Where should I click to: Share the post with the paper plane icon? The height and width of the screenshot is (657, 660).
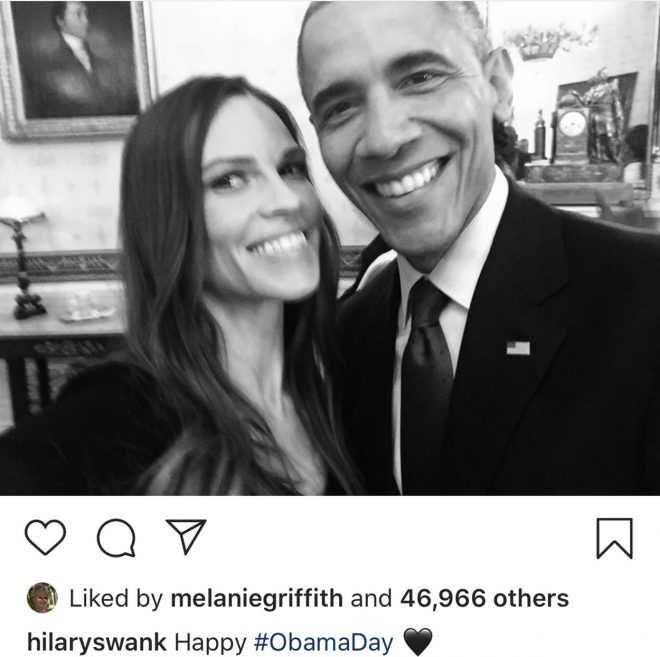click(x=186, y=538)
